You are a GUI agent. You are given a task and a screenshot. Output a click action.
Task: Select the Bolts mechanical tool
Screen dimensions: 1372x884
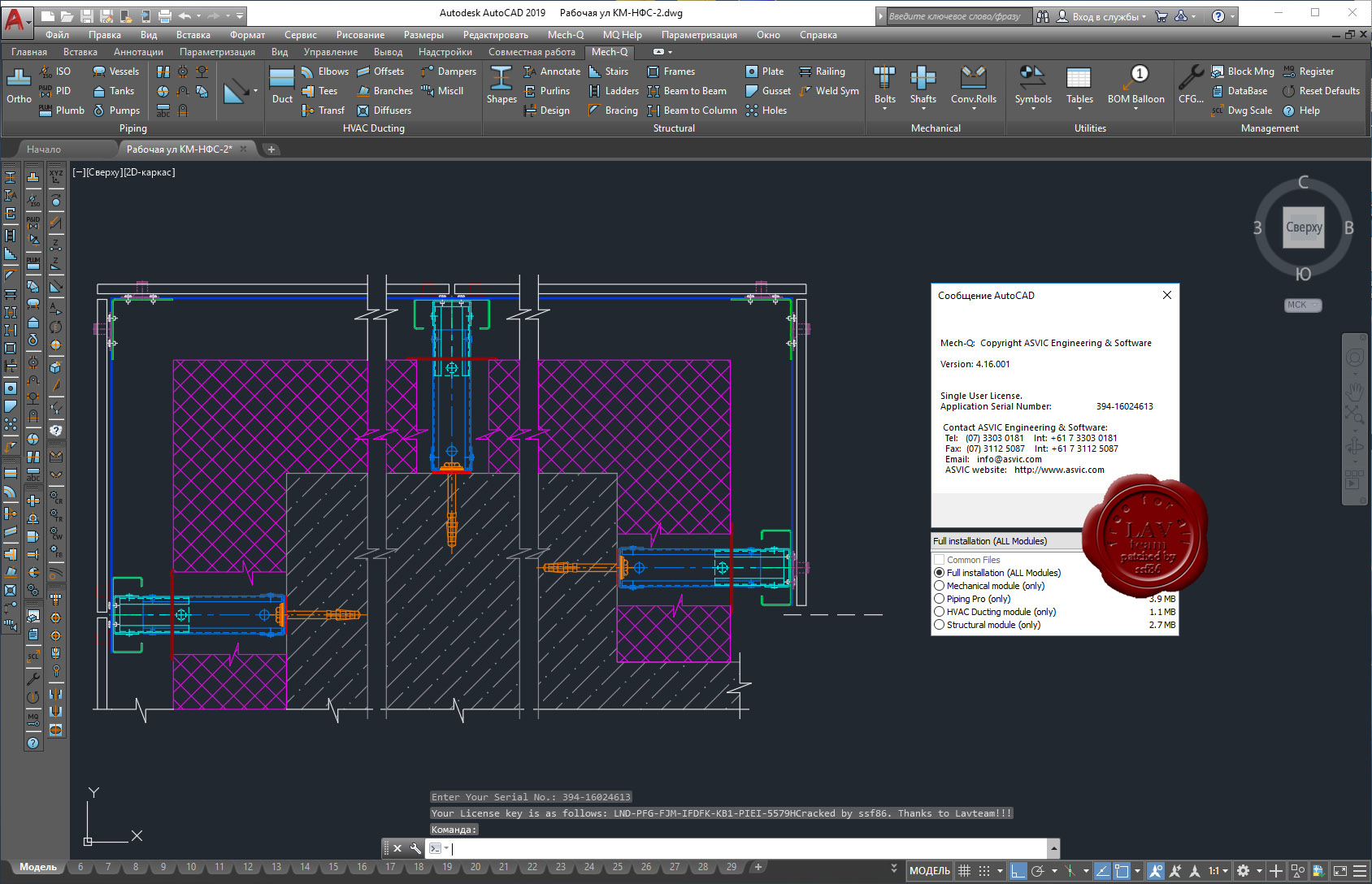(885, 86)
